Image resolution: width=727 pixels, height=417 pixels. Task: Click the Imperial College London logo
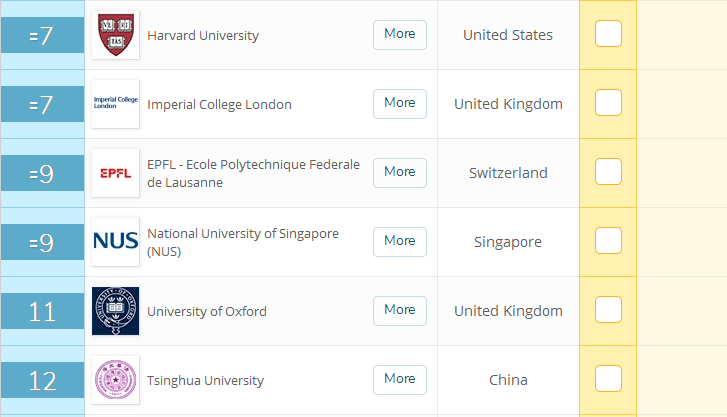click(x=115, y=104)
